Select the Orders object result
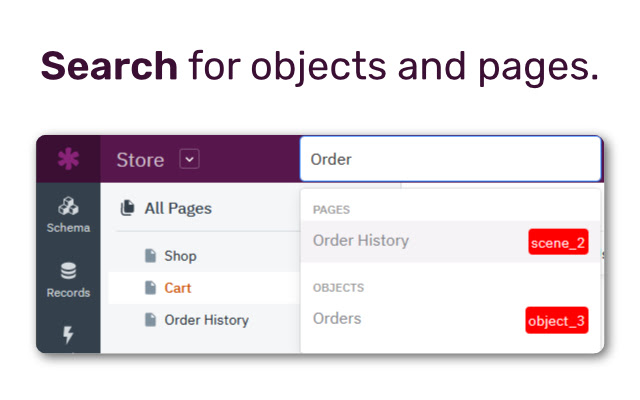 click(x=451, y=319)
